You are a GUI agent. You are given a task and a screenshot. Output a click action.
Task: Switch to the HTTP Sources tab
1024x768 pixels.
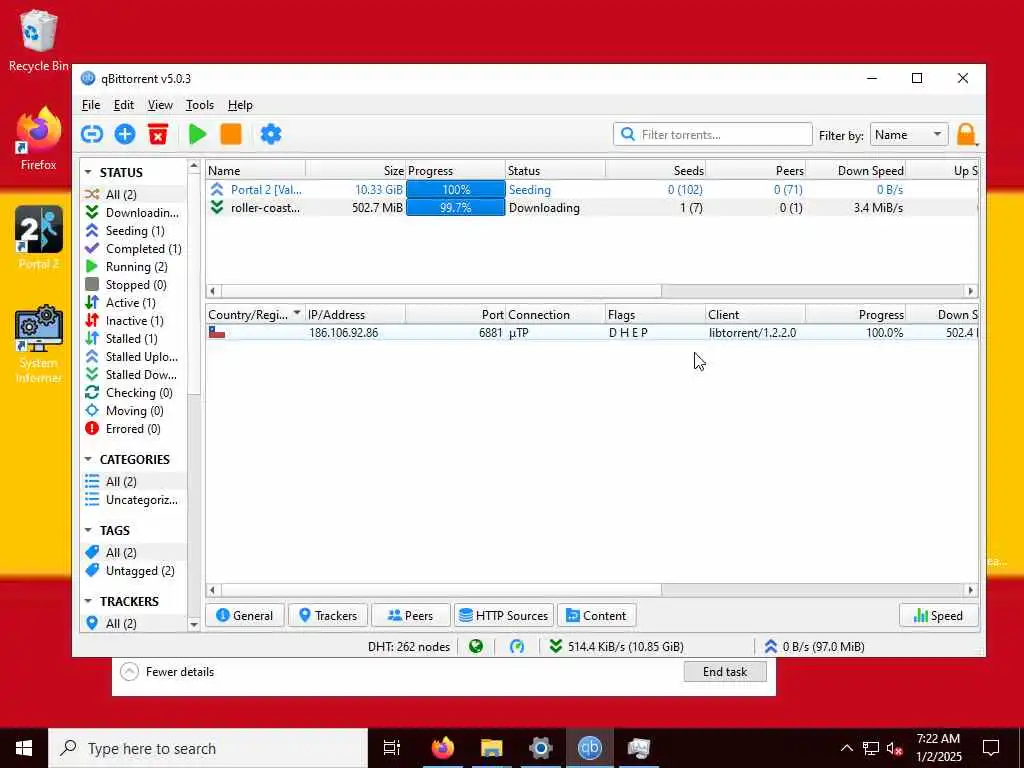click(504, 615)
